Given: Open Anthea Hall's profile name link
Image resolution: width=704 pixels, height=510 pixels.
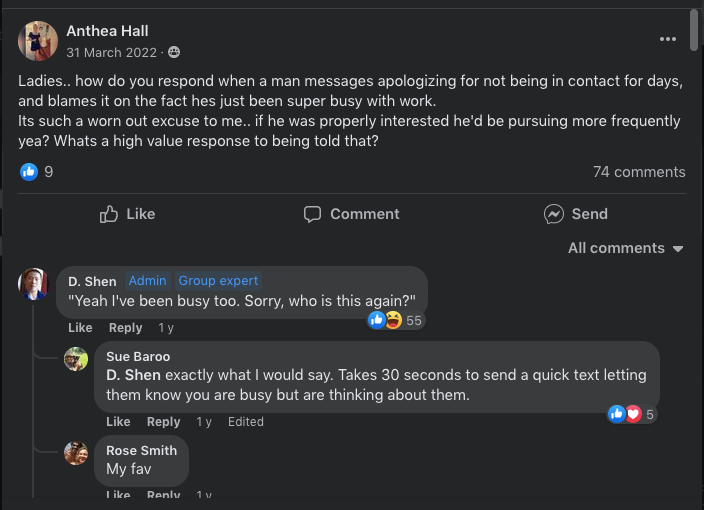Looking at the screenshot, I should pyautogui.click(x=107, y=31).
